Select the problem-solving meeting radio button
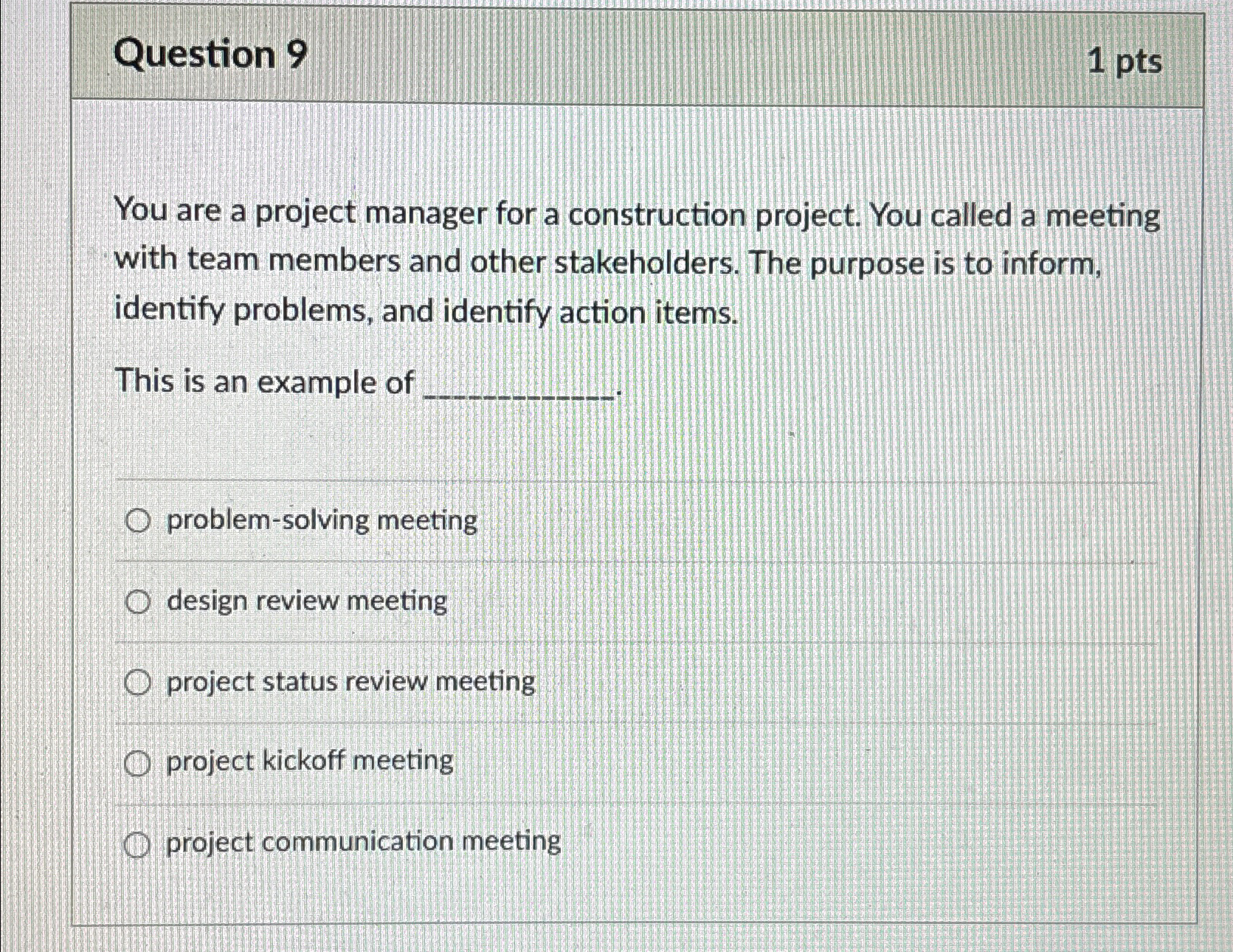This screenshot has height=952, width=1233. pyautogui.click(x=139, y=521)
